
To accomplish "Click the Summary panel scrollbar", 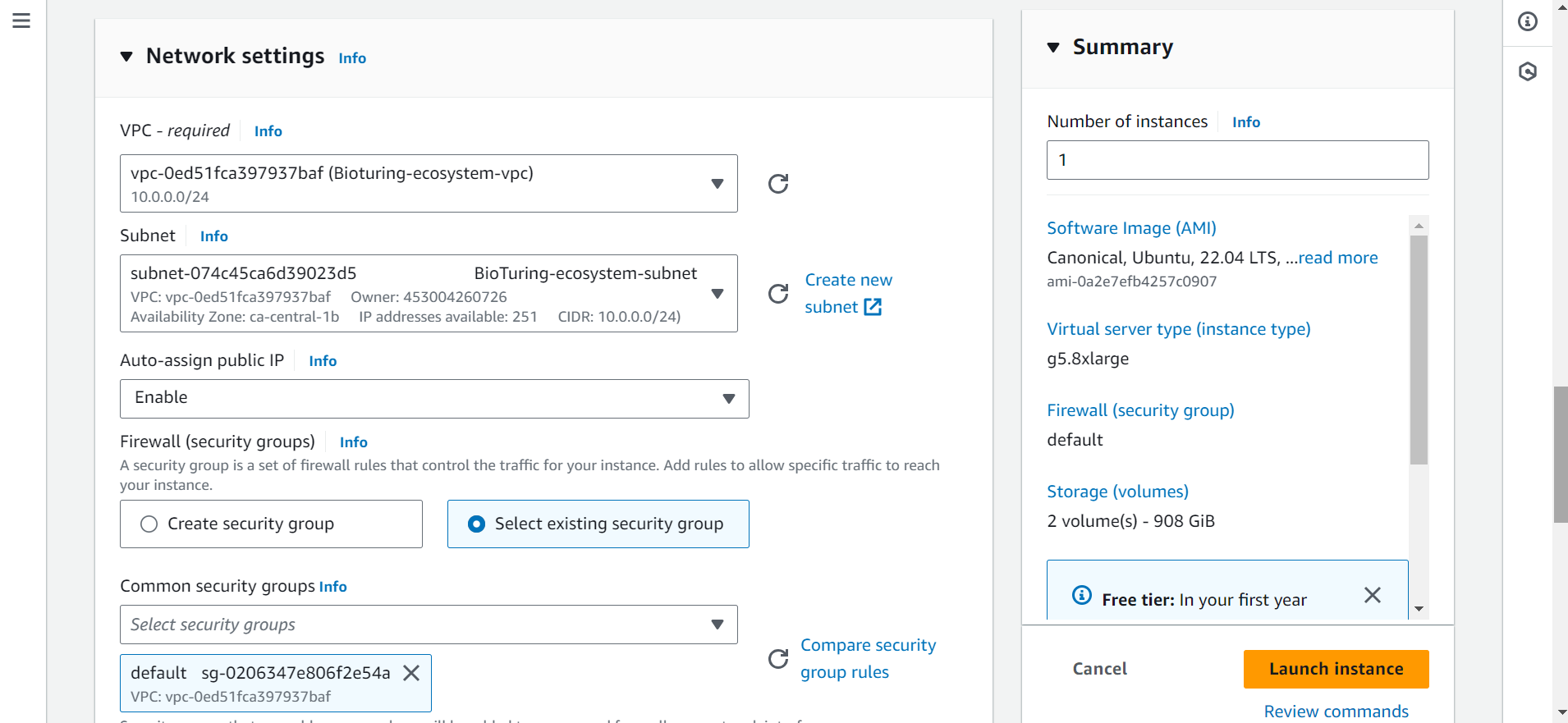I will point(1419,350).
